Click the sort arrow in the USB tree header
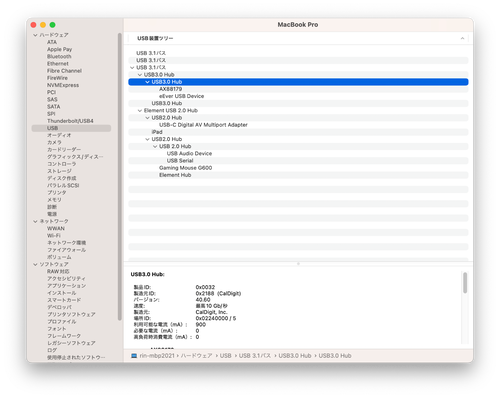Image resolution: width=500 pixels, height=398 pixels. [x=462, y=38]
